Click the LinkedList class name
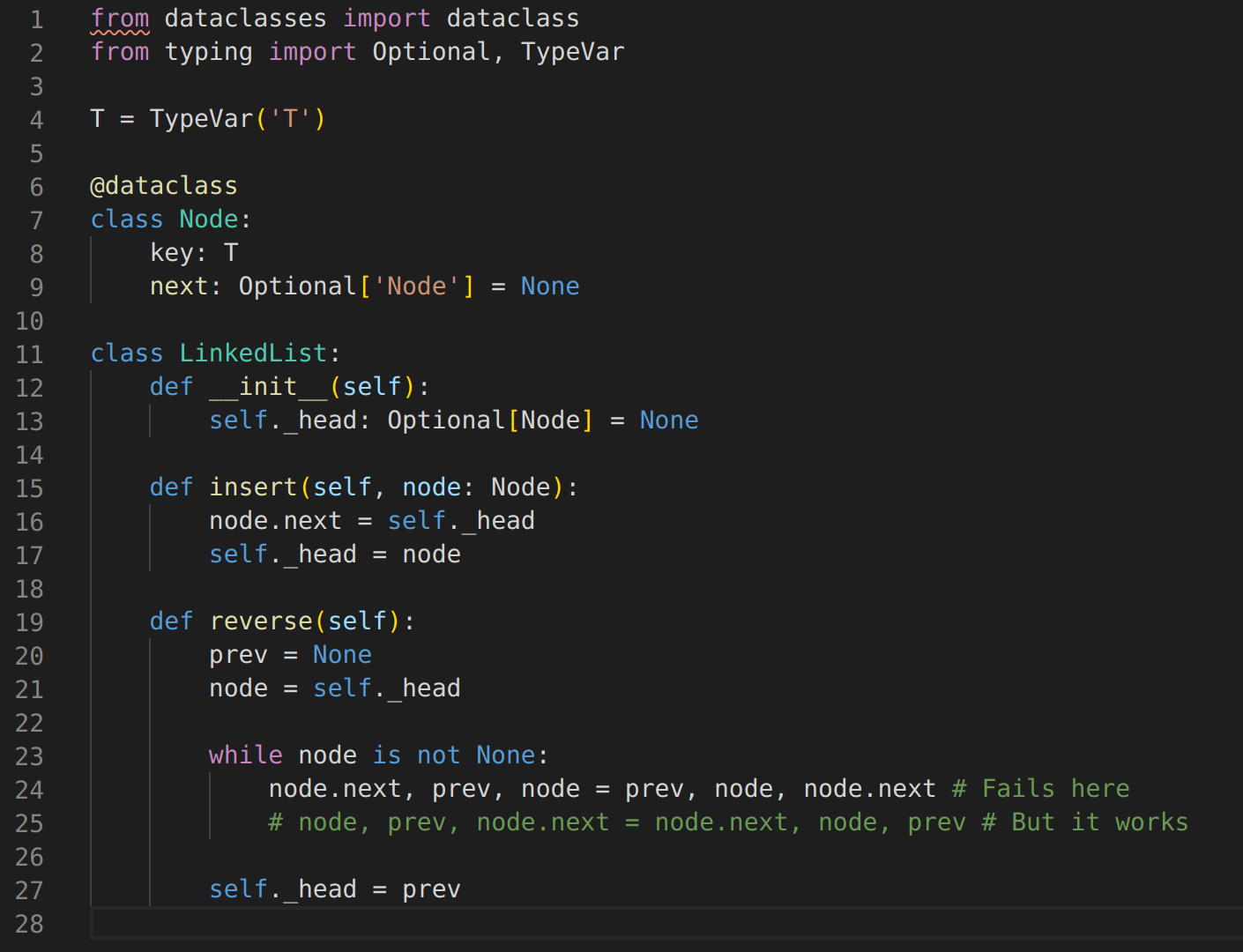Screen dimensions: 1243x952 253,353
